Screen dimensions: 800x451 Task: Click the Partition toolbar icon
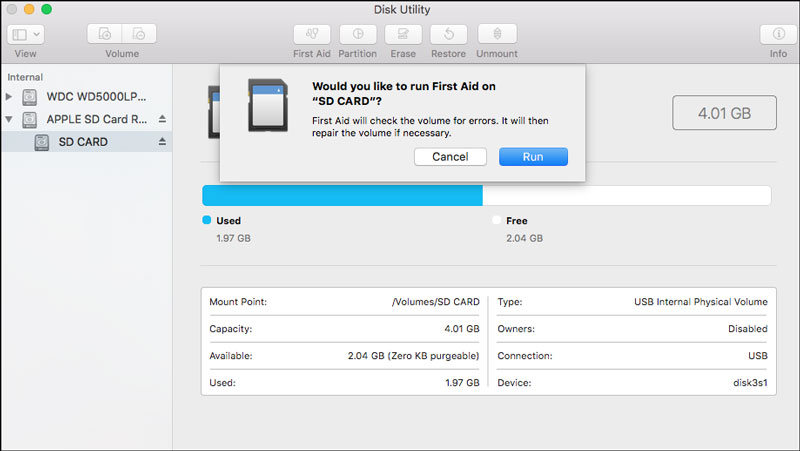pyautogui.click(x=357, y=33)
